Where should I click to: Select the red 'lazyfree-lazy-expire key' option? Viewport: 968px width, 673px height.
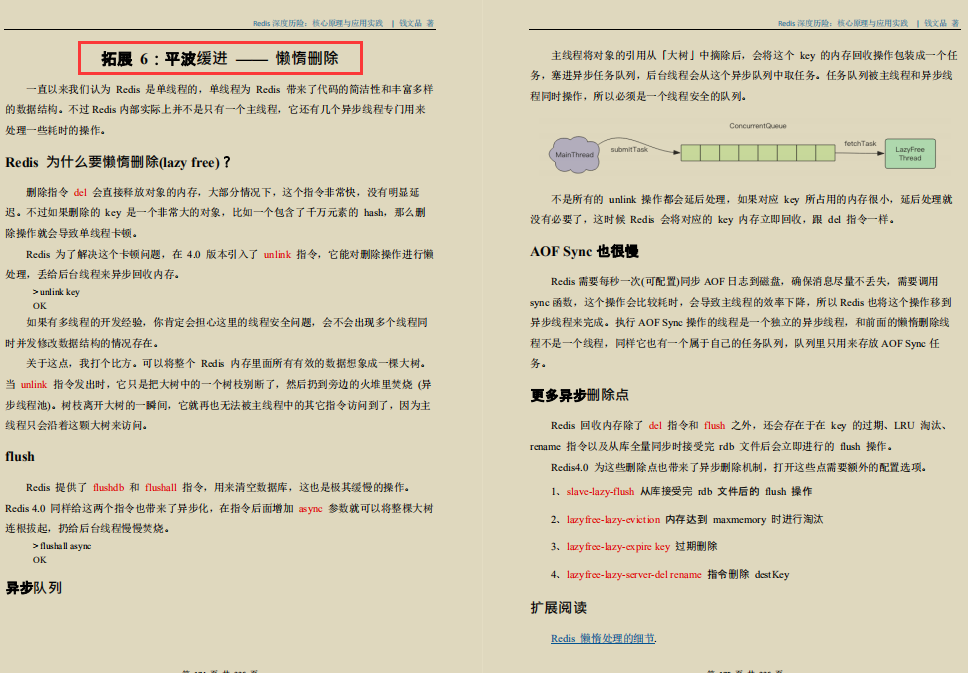(618, 546)
